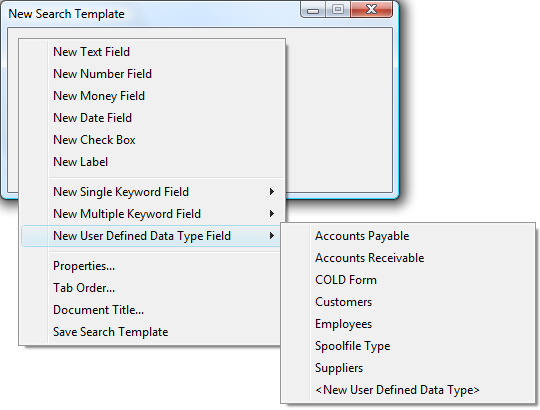Choose New Number Field
This screenshot has height=410, width=540.
pyautogui.click(x=152, y=74)
